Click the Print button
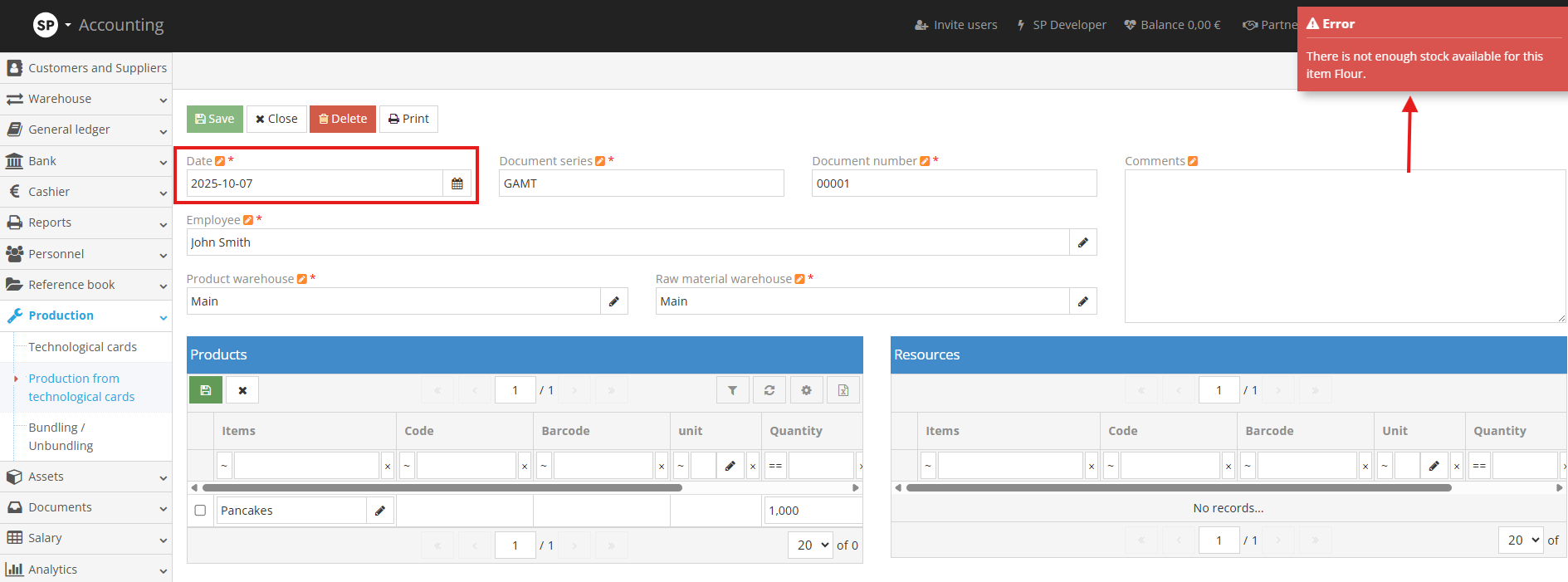 [408, 119]
